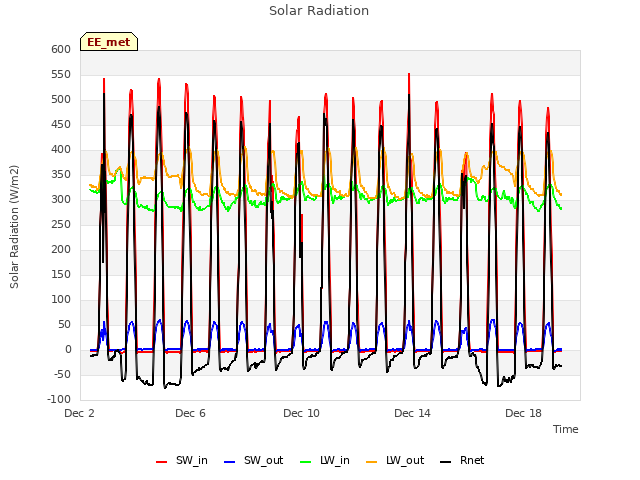Click the -50 y-axis tick label
640x480 pixels.
(x=63, y=374)
